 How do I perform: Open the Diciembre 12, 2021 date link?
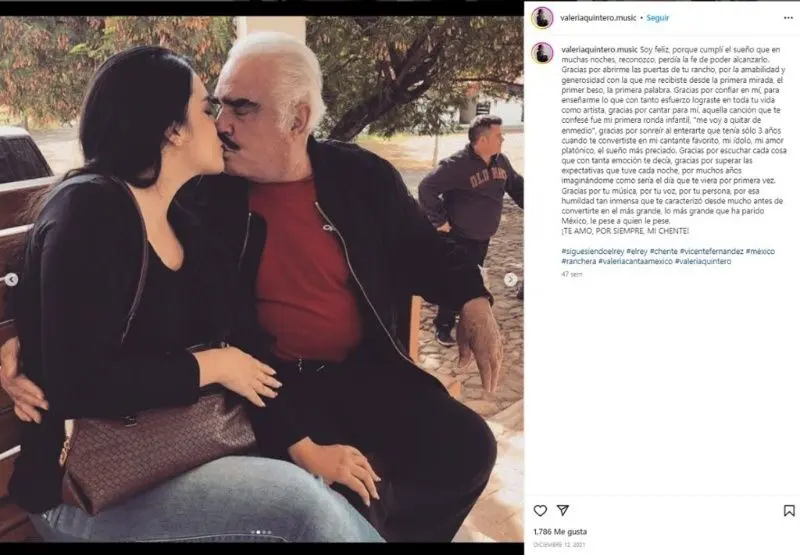559,545
